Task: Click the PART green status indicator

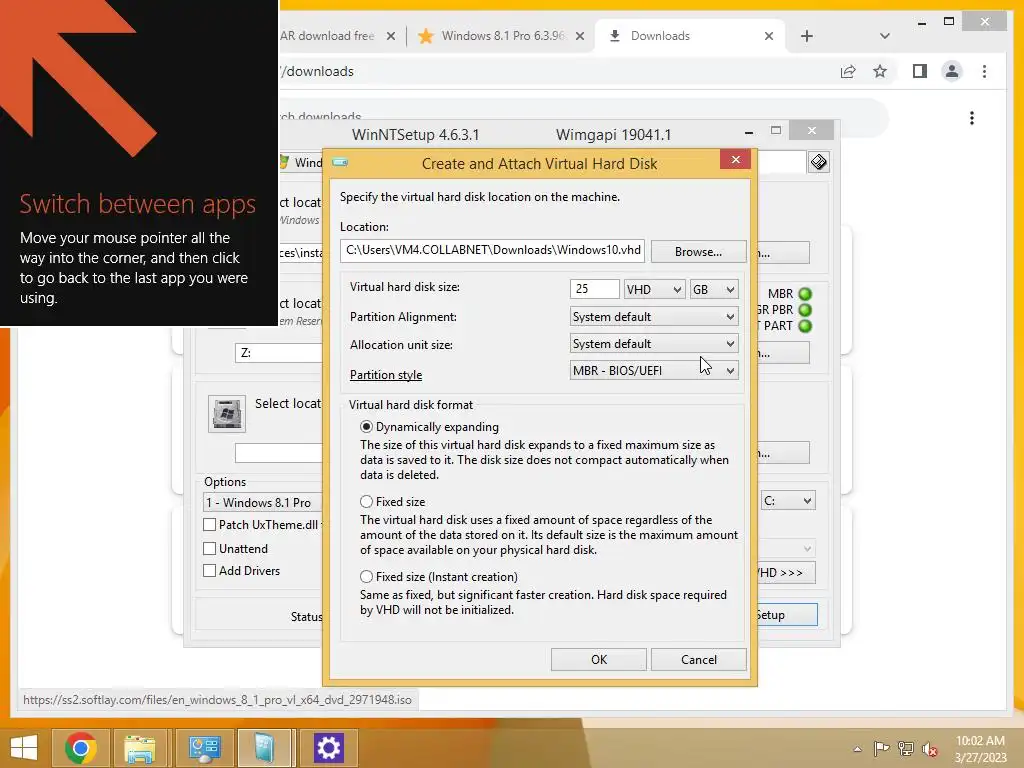Action: coord(805,326)
